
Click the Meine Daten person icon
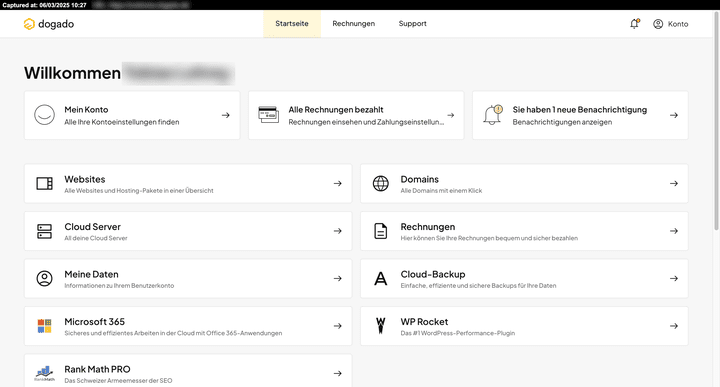pos(45,278)
